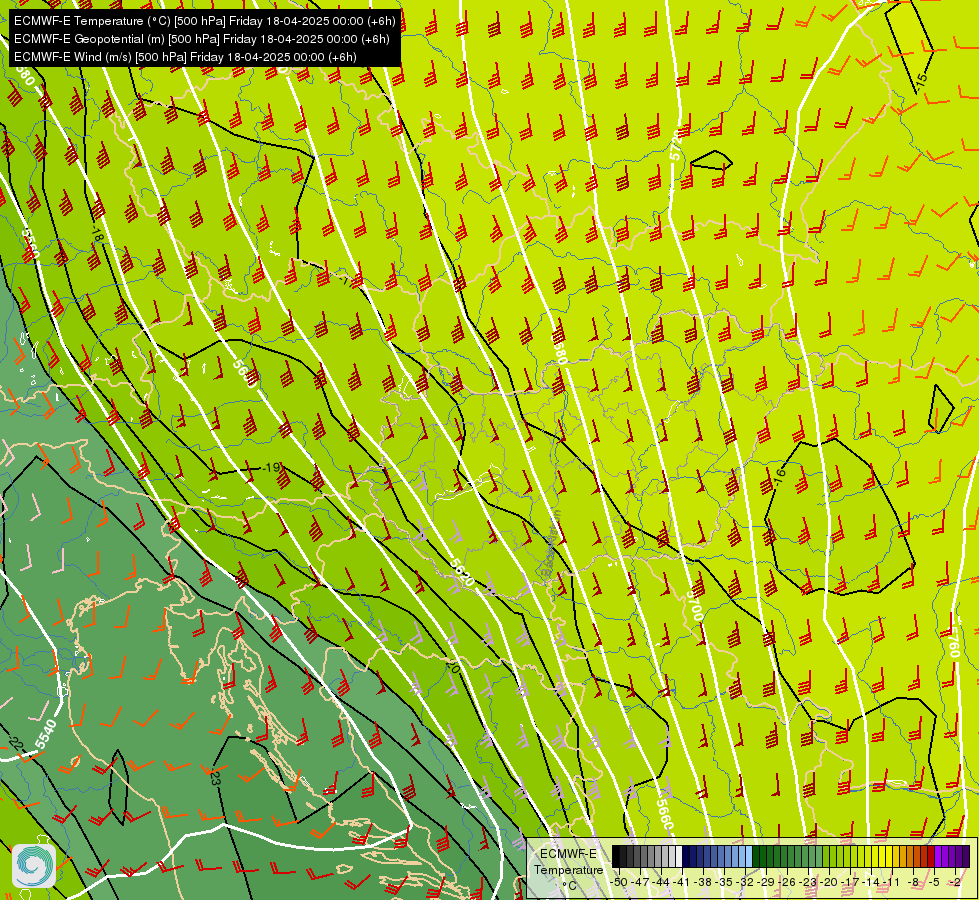This screenshot has height=900, width=979.
Task: Click the -18 isotherm contour label
Action: tap(95, 235)
